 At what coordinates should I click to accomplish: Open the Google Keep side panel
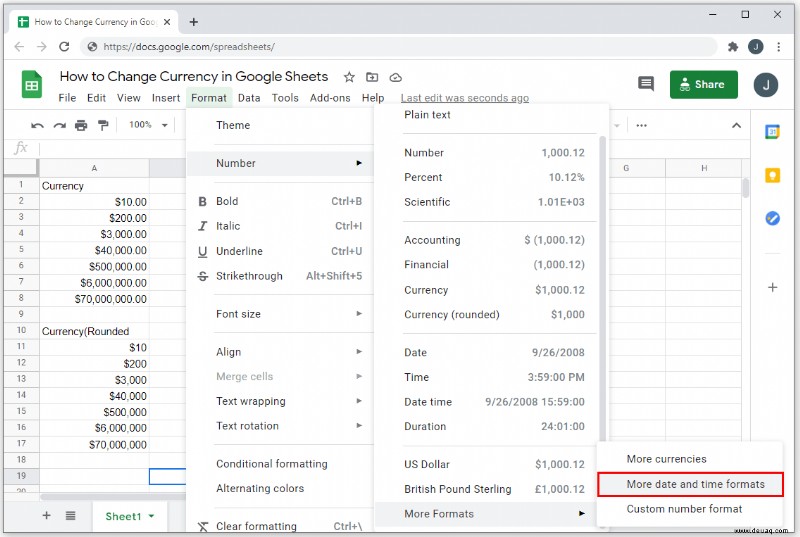[772, 175]
